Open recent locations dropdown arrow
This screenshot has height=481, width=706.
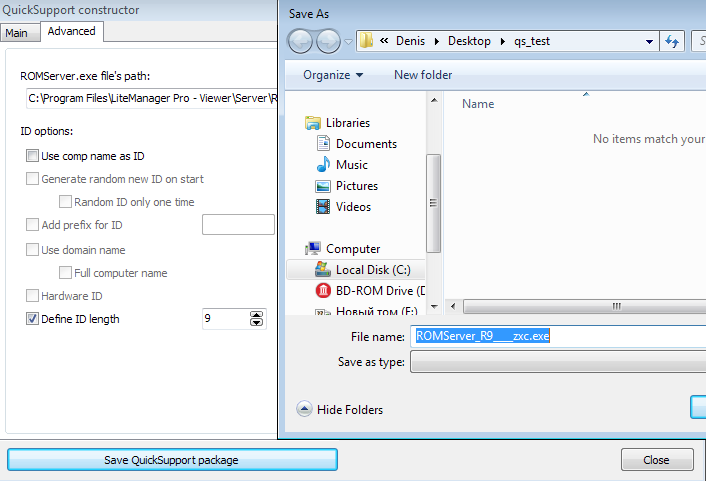(348, 42)
